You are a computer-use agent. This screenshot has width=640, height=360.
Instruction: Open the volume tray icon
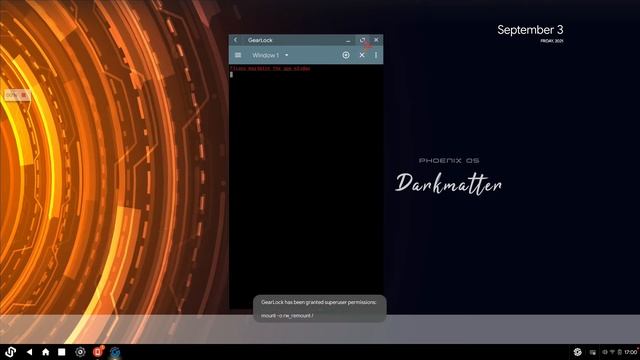tap(605, 352)
